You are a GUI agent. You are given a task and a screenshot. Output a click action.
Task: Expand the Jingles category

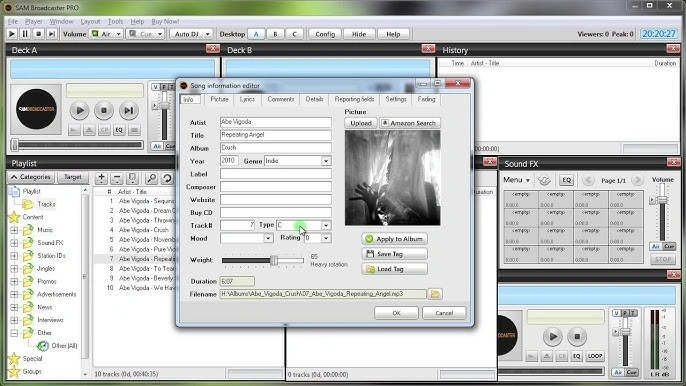(14, 268)
